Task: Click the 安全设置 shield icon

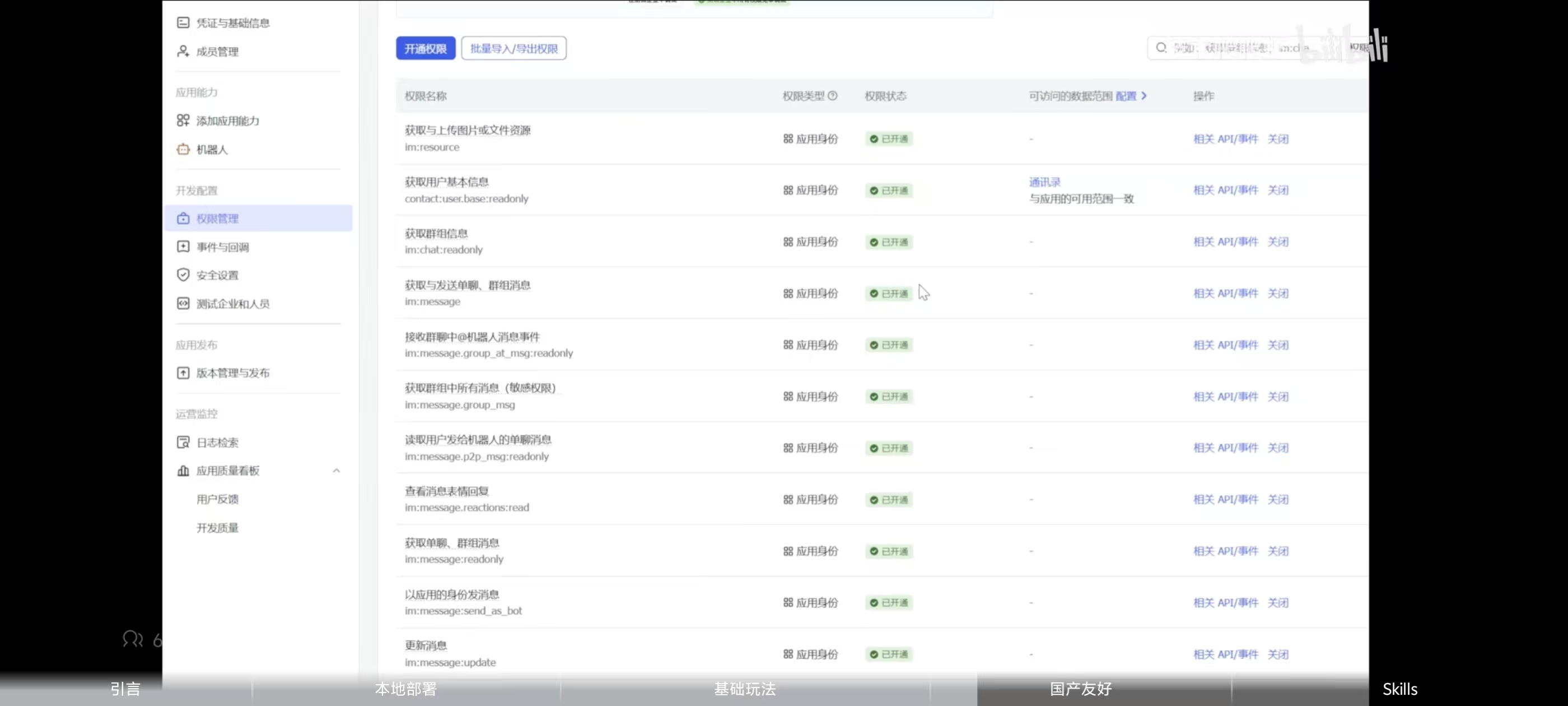Action: [183, 275]
